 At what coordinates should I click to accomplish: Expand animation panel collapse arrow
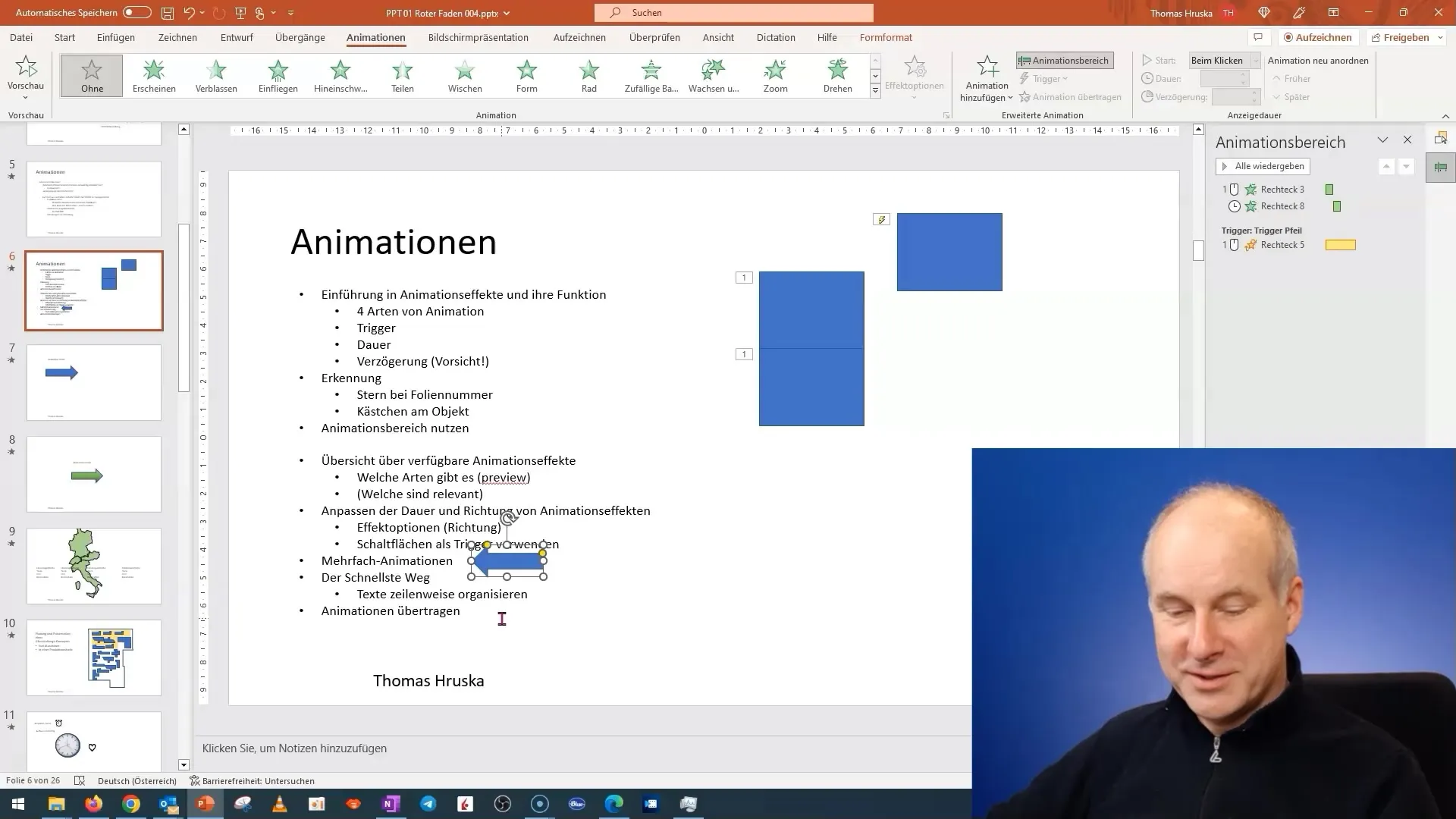pos(1381,139)
